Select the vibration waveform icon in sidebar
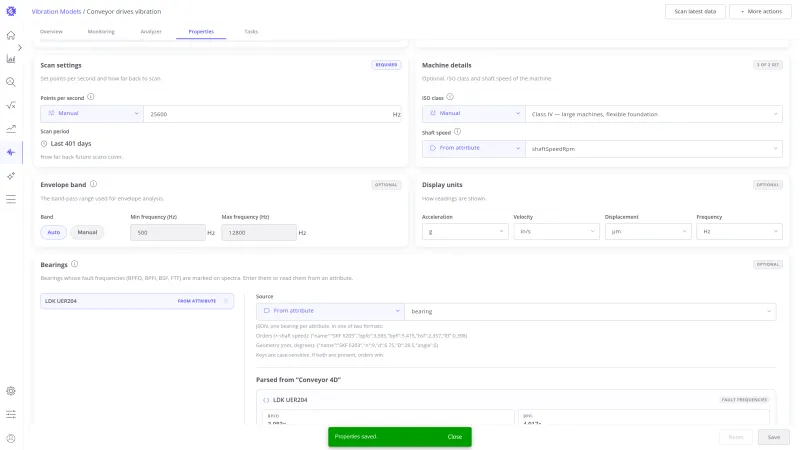Image resolution: width=800 pixels, height=450 pixels. pyautogui.click(x=11, y=153)
